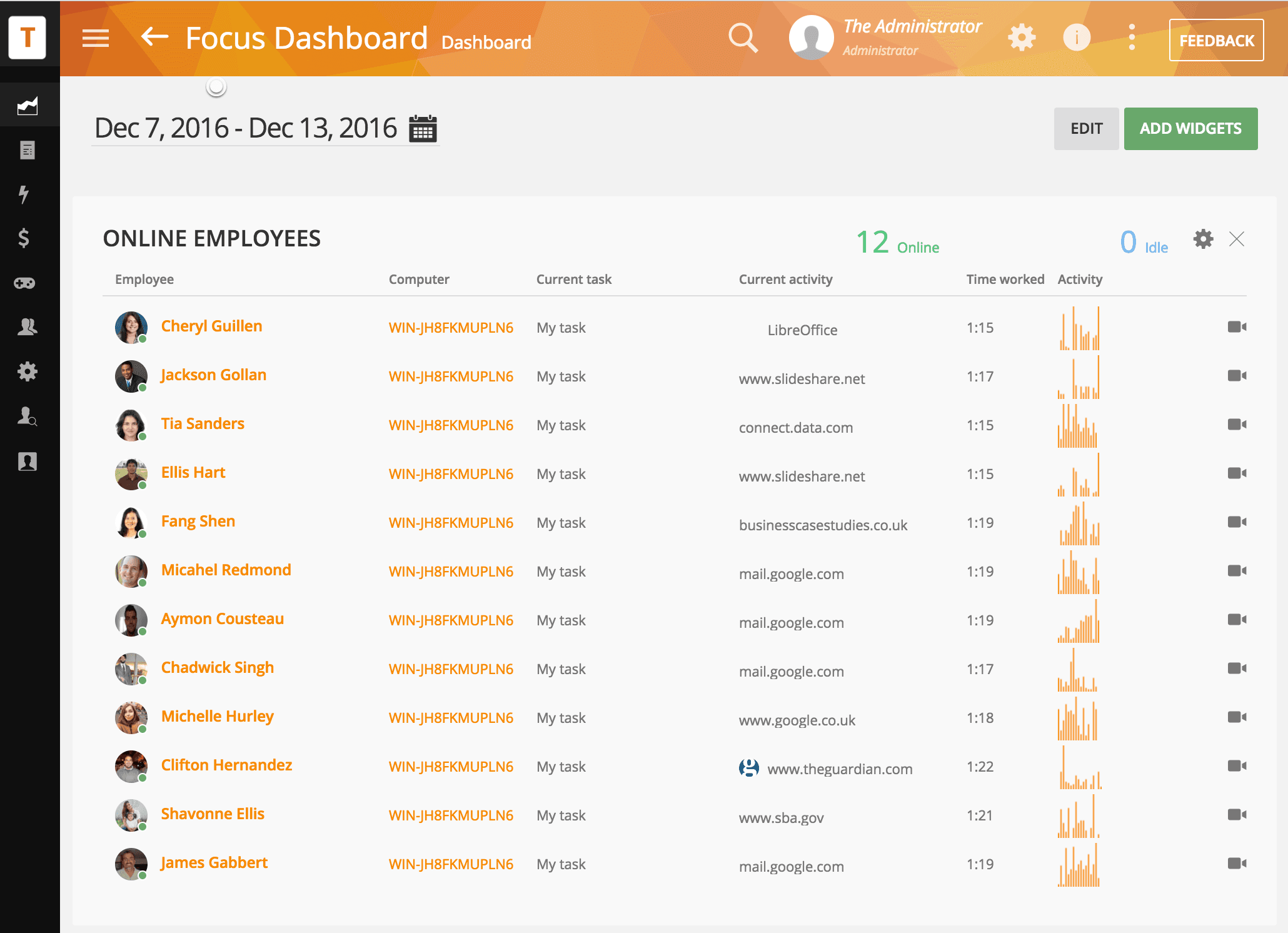Open header settings gear icon
Viewport: 1288px width, 933px height.
tap(1022, 38)
